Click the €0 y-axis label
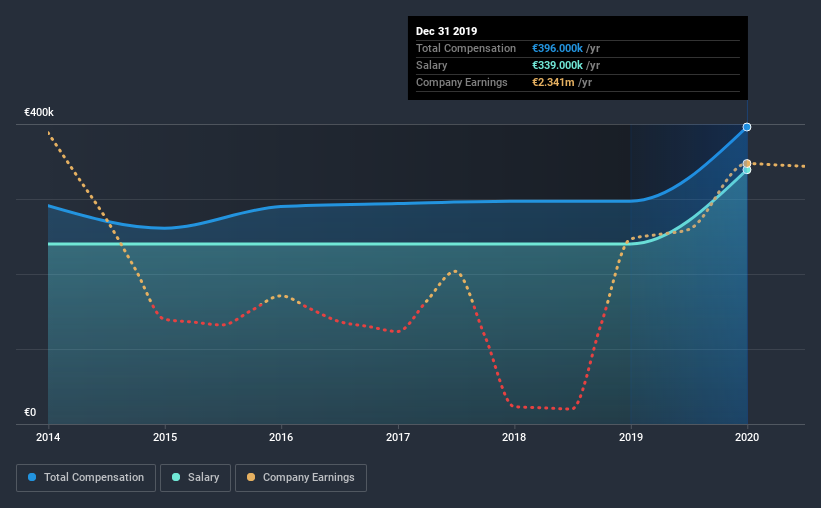 click(30, 413)
